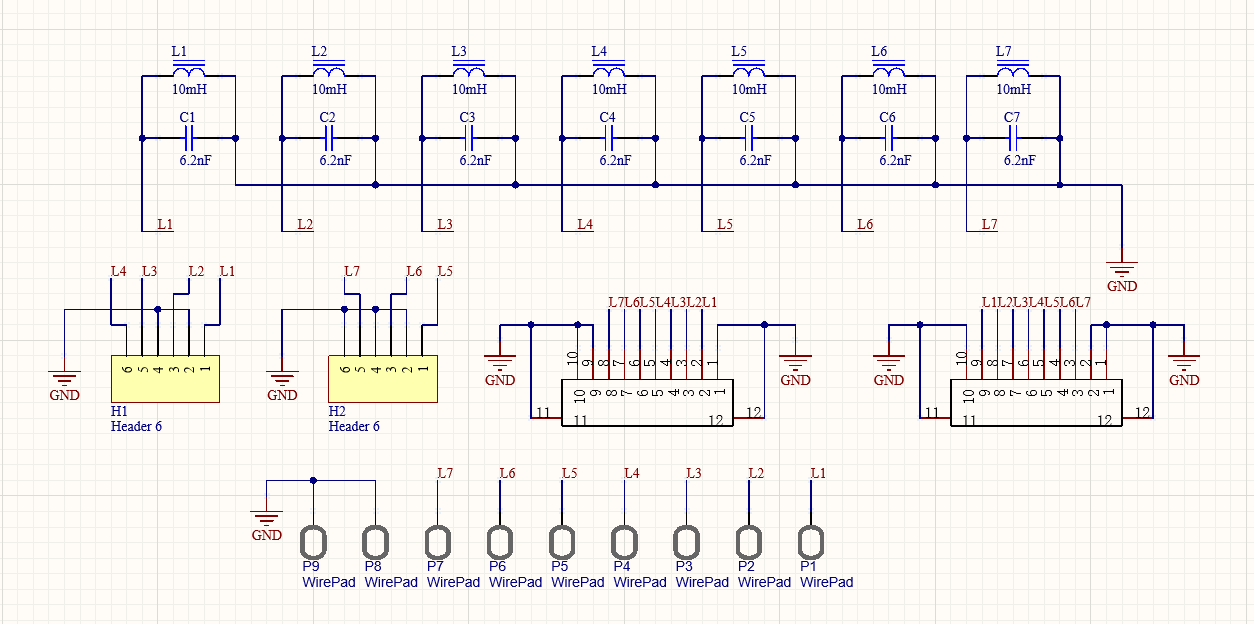Select ground symbol at end of capacitor bus
This screenshot has width=1254, height=624.
pyautogui.click(x=1122, y=268)
